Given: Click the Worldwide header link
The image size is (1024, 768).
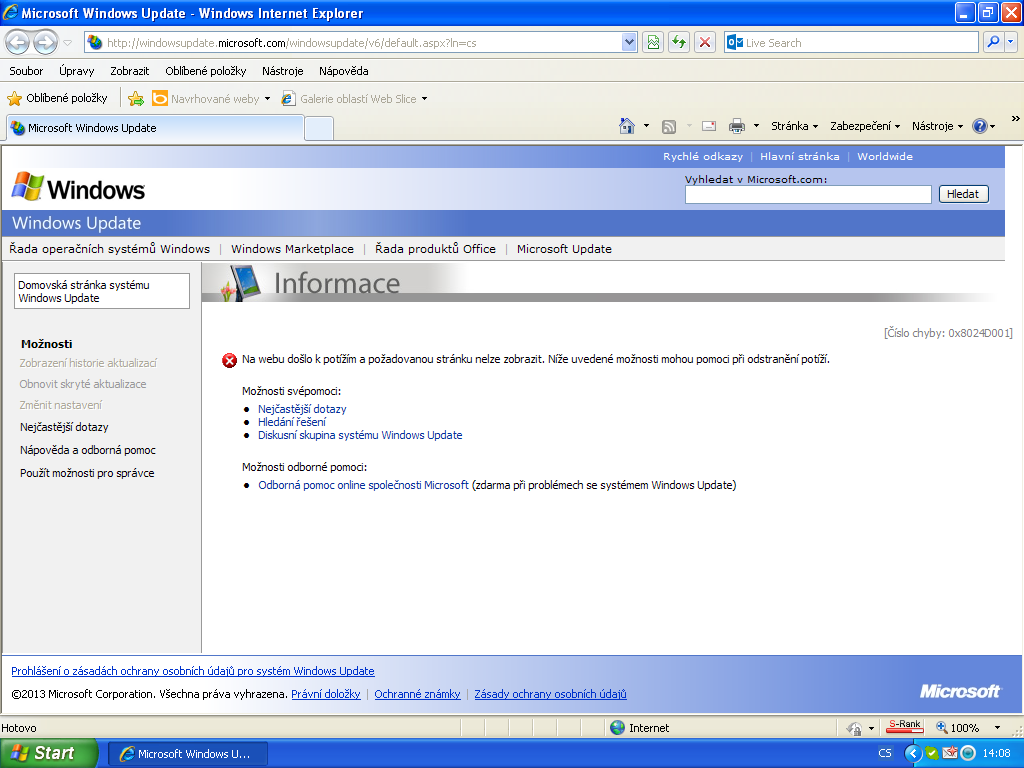Looking at the screenshot, I should coord(885,157).
